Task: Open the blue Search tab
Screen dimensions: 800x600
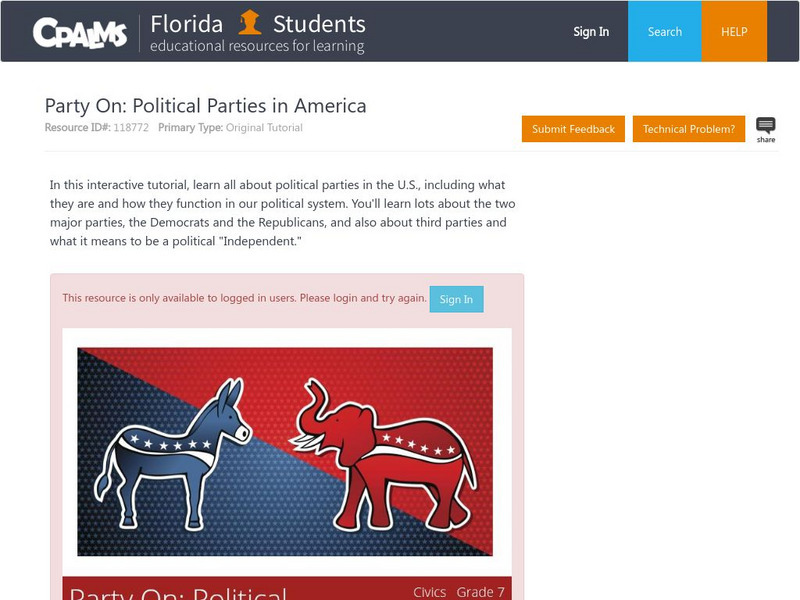Action: [664, 32]
